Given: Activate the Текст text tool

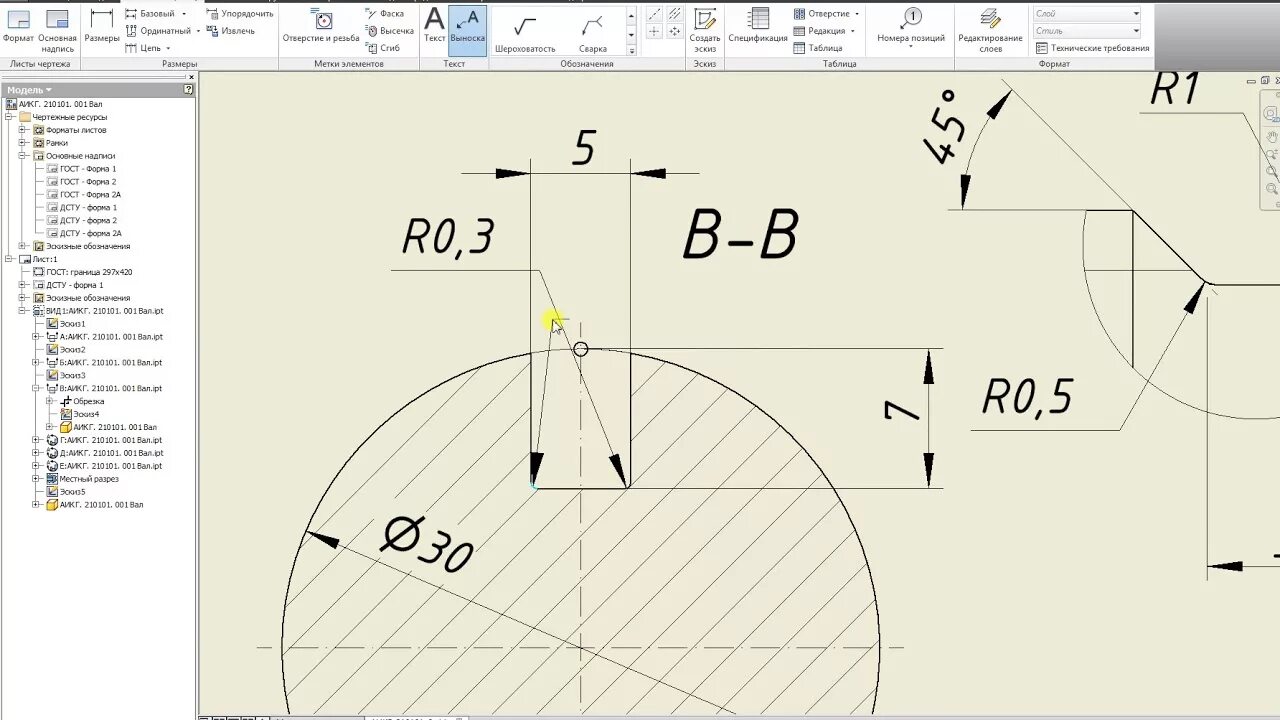Looking at the screenshot, I should tap(434, 26).
